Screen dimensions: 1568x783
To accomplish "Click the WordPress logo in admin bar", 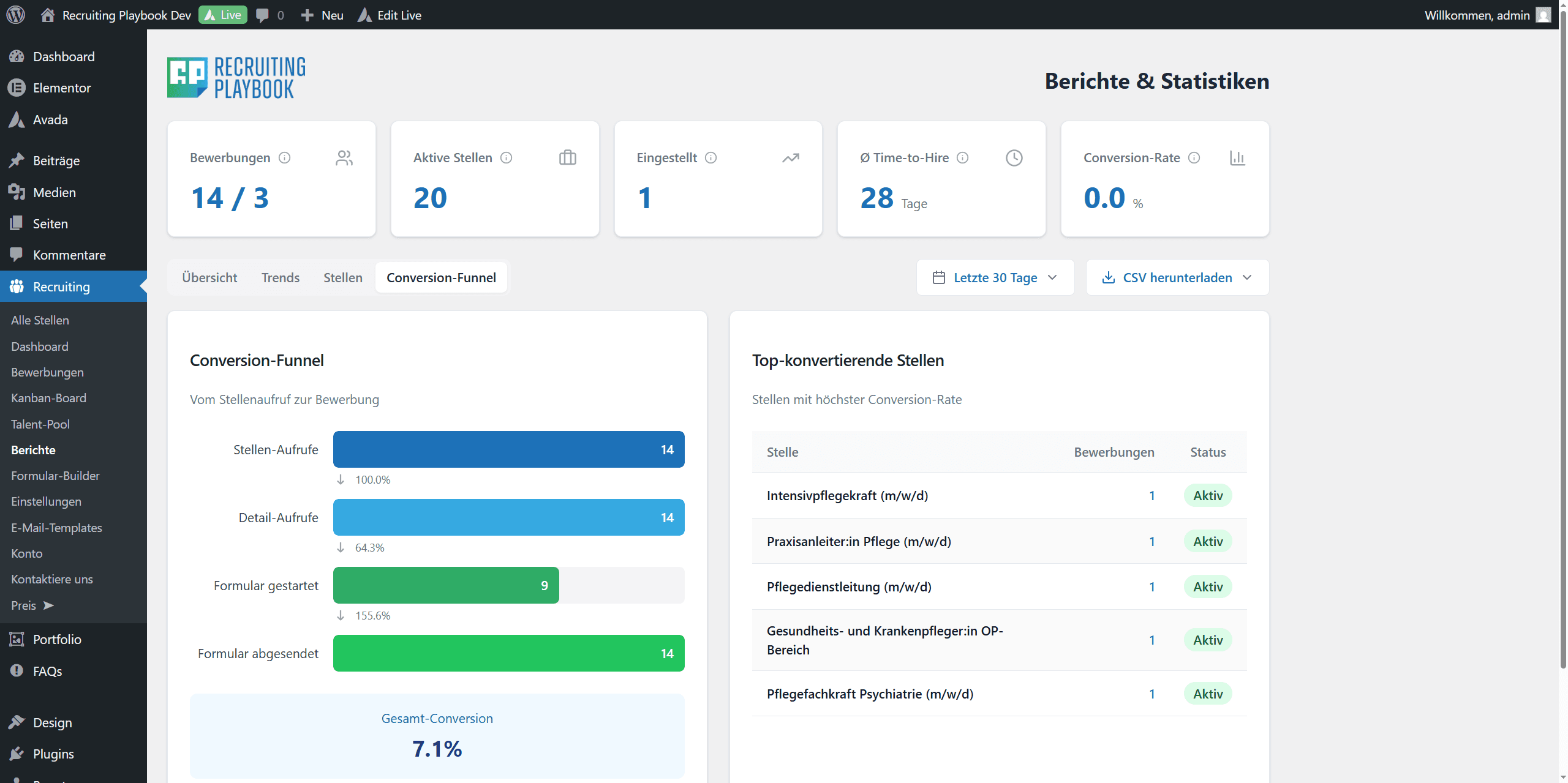I will pos(15,15).
